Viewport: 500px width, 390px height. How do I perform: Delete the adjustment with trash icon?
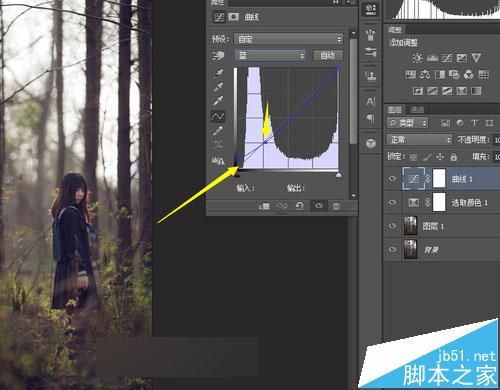[336, 206]
